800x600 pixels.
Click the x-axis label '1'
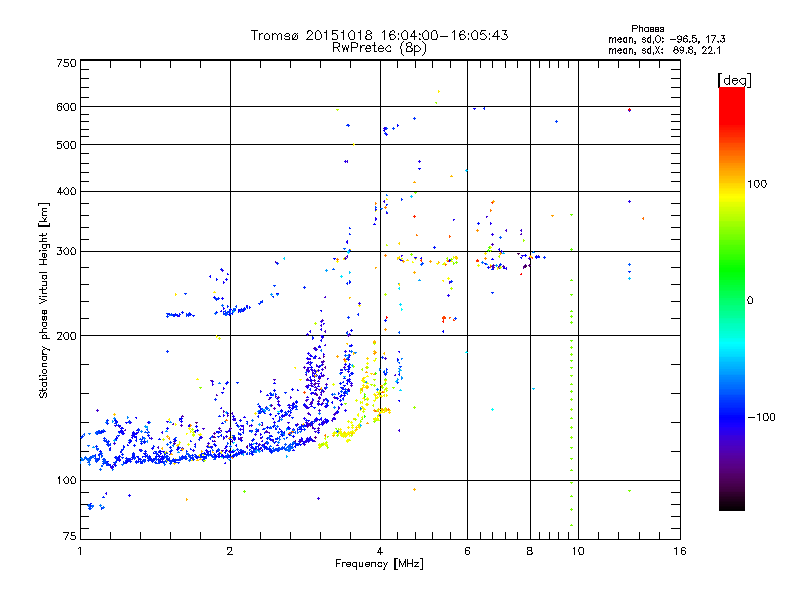point(80,551)
